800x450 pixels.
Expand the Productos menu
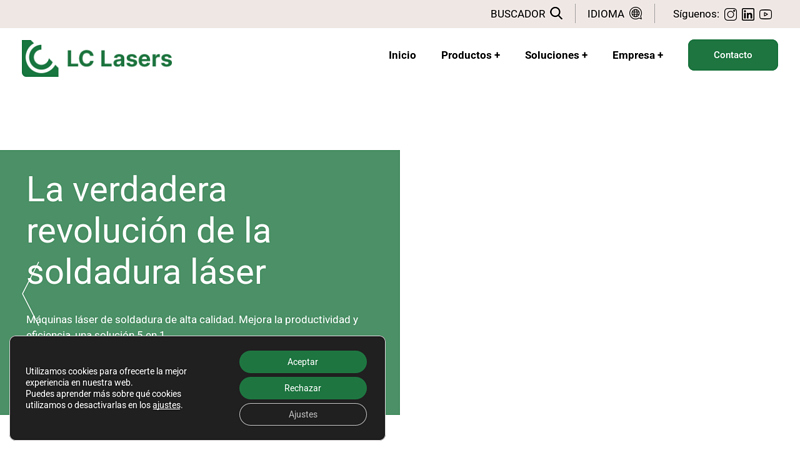pos(470,55)
